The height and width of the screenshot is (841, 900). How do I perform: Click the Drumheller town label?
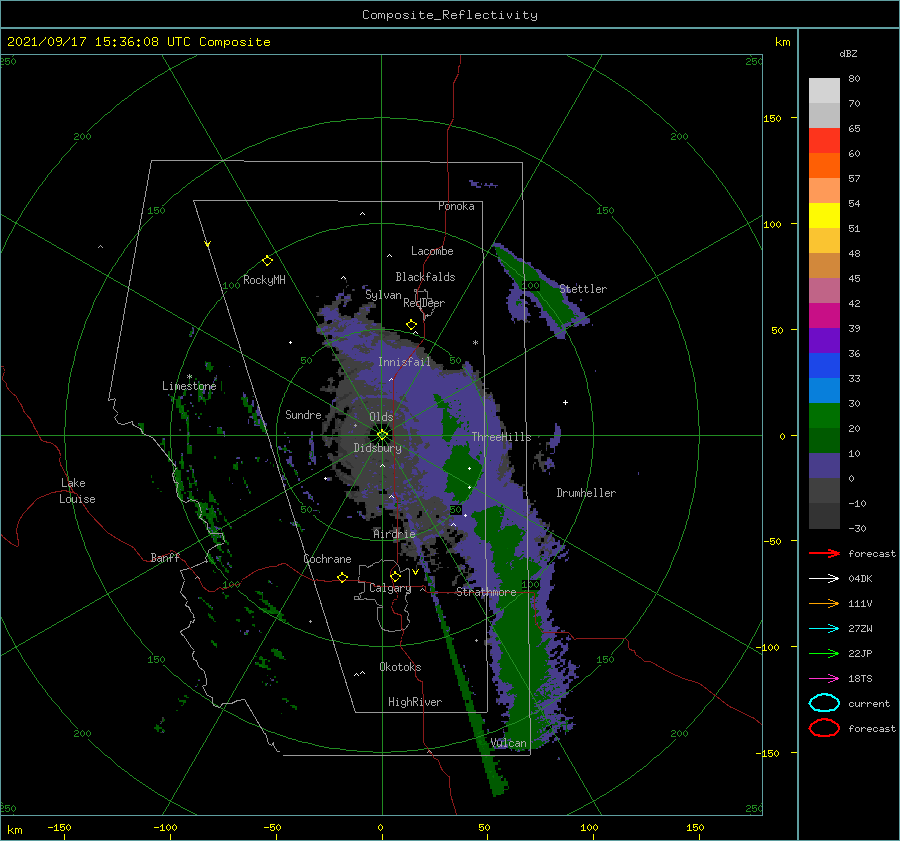pyautogui.click(x=586, y=493)
